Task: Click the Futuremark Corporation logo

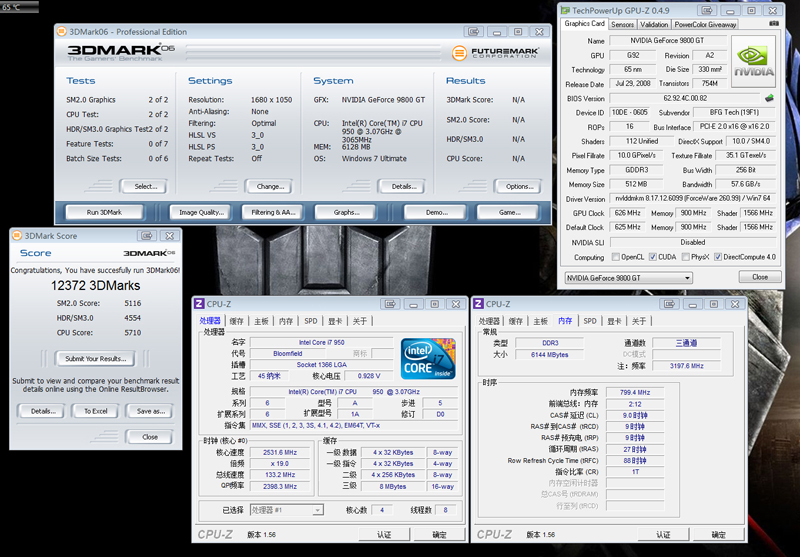Action: (x=495, y=53)
